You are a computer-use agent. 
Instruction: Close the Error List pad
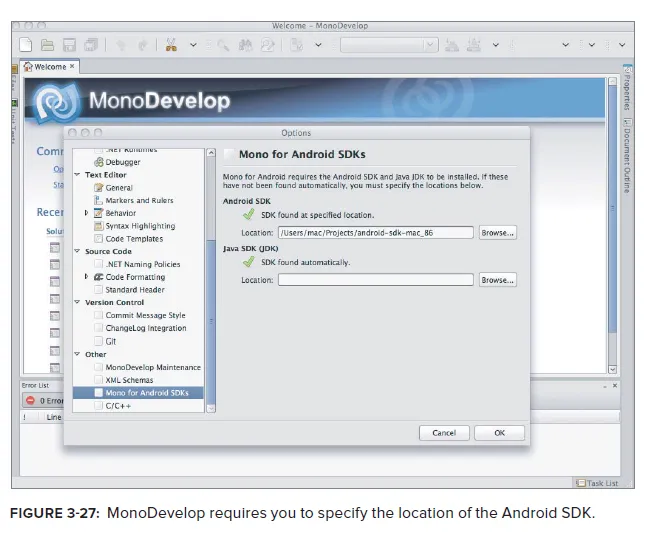[x=615, y=386]
